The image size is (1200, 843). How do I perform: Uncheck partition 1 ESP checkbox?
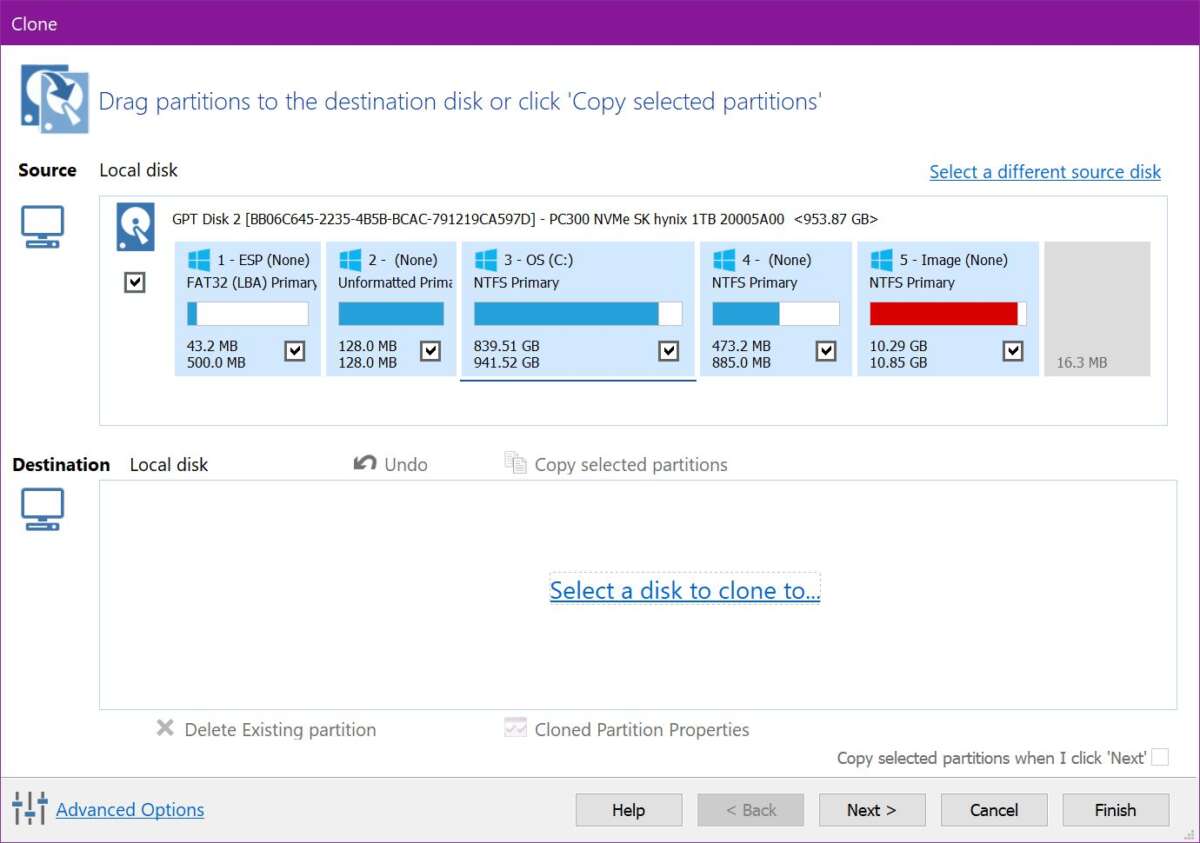click(x=295, y=351)
